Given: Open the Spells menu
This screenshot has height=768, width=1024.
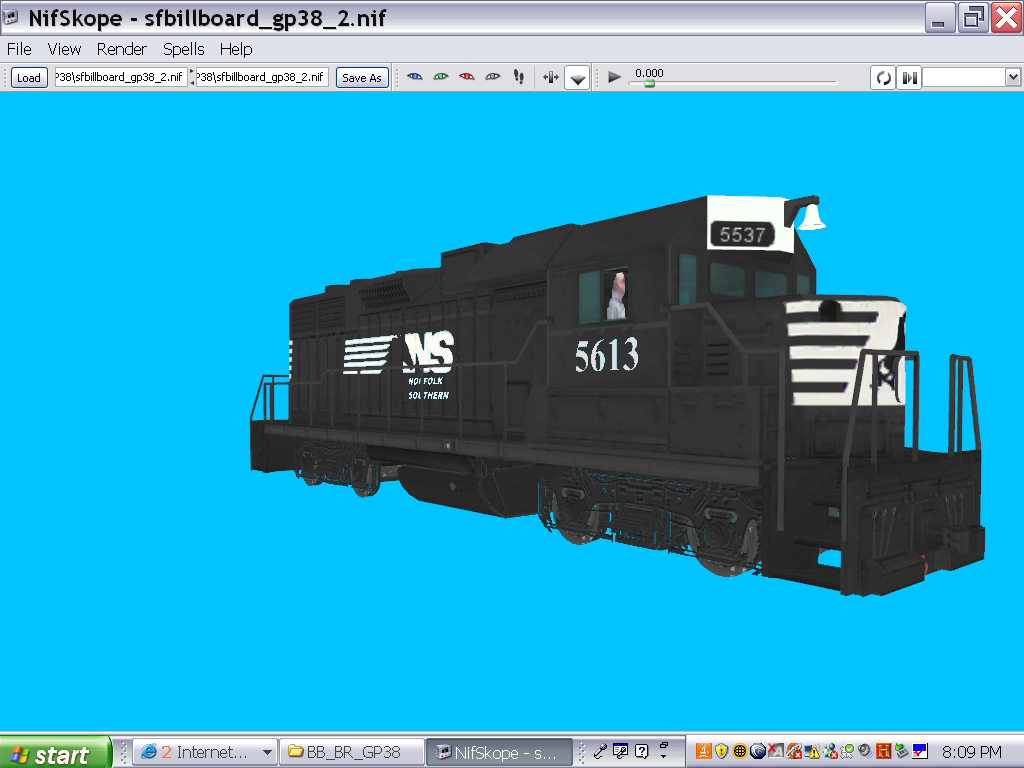Looking at the screenshot, I should coord(184,49).
